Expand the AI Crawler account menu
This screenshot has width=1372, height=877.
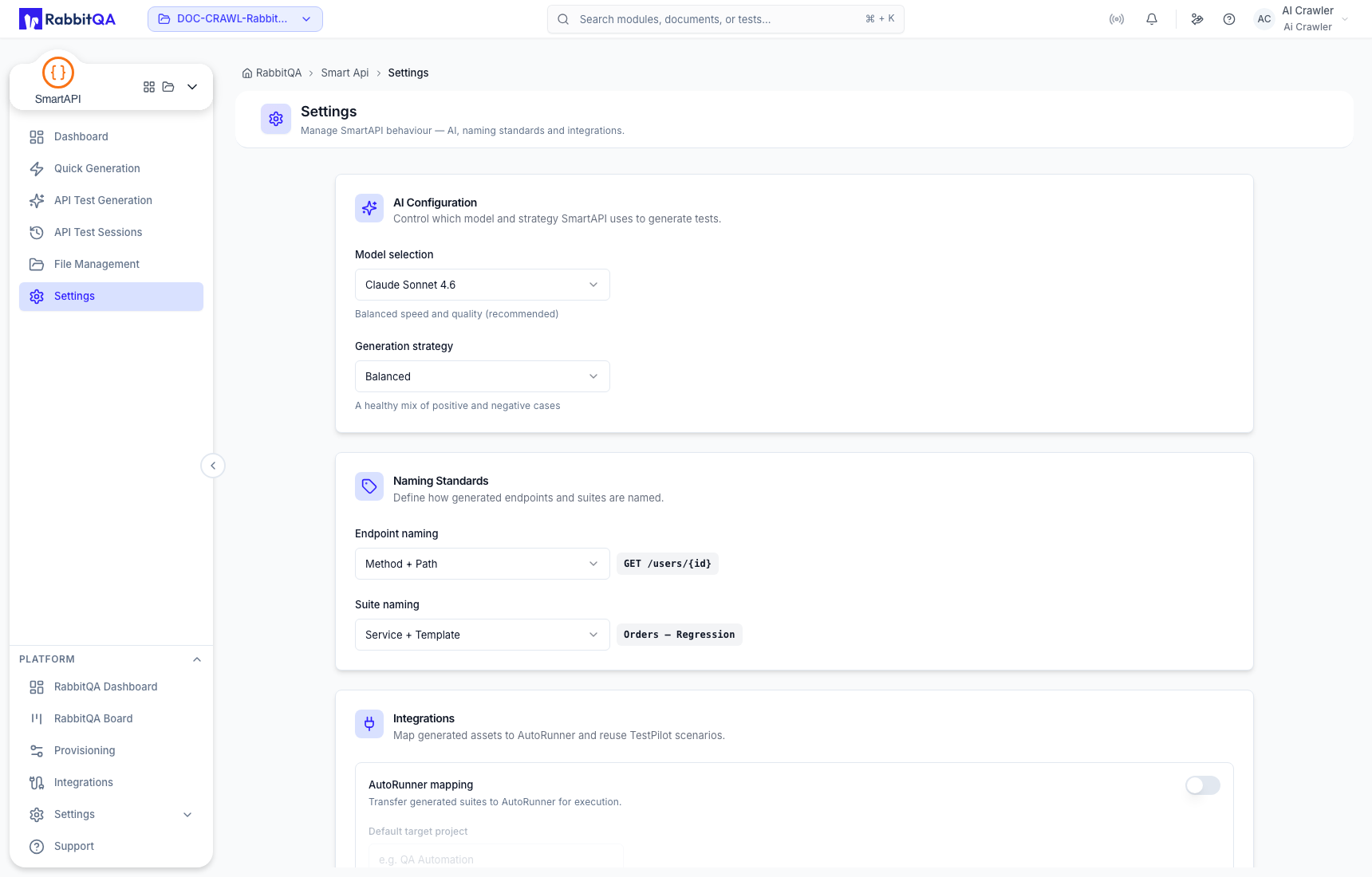click(x=1345, y=19)
